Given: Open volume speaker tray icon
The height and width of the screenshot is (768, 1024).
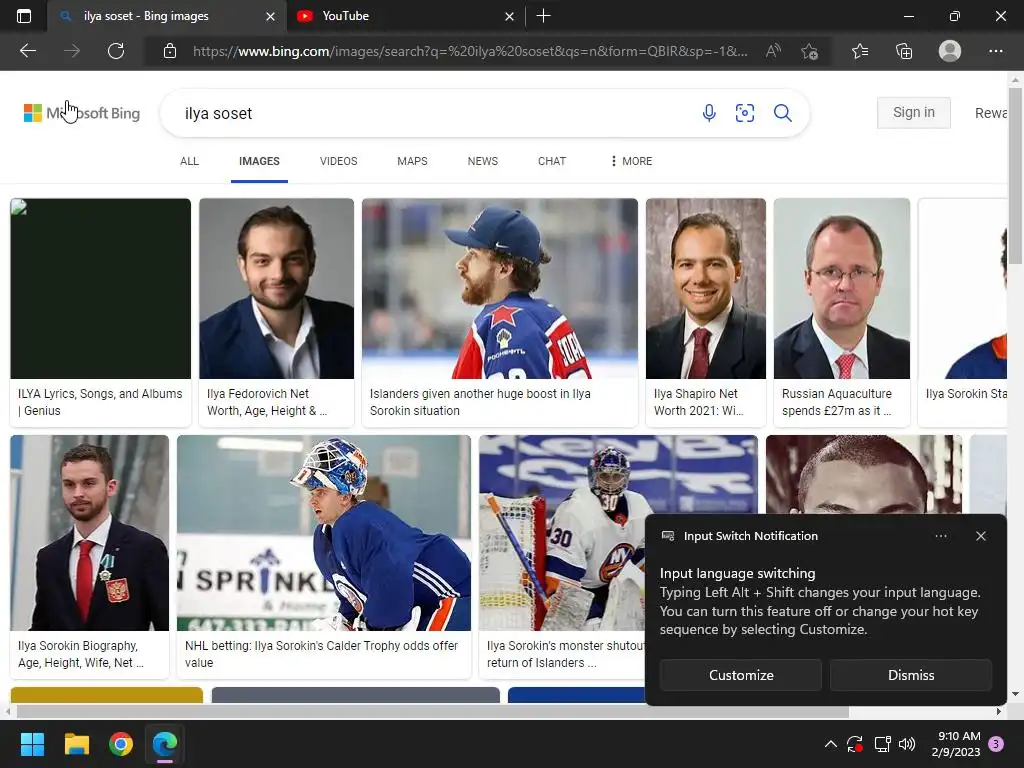Looking at the screenshot, I should 907,744.
